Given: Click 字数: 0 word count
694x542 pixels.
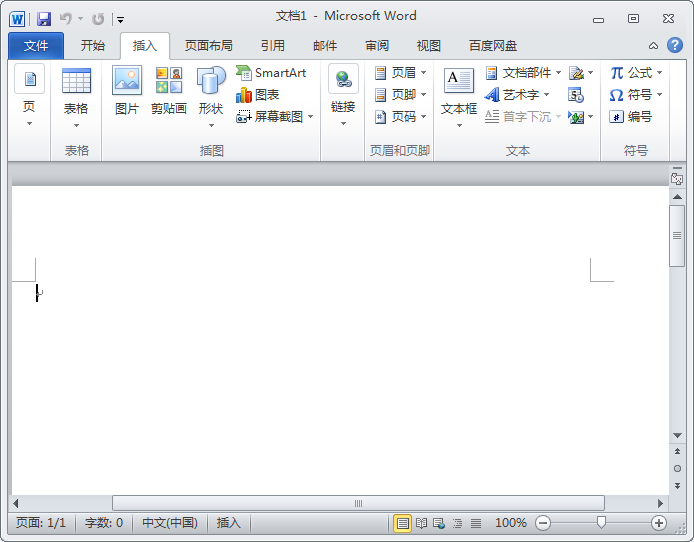Looking at the screenshot, I should pyautogui.click(x=104, y=523).
